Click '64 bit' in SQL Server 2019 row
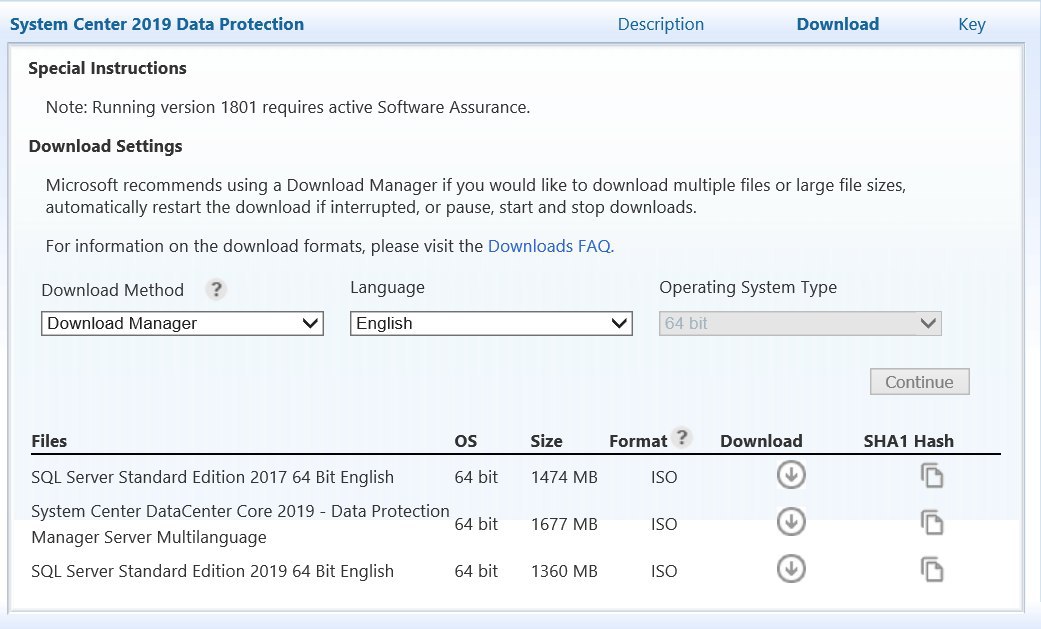Viewport: 1041px width, 629px height. tap(476, 571)
